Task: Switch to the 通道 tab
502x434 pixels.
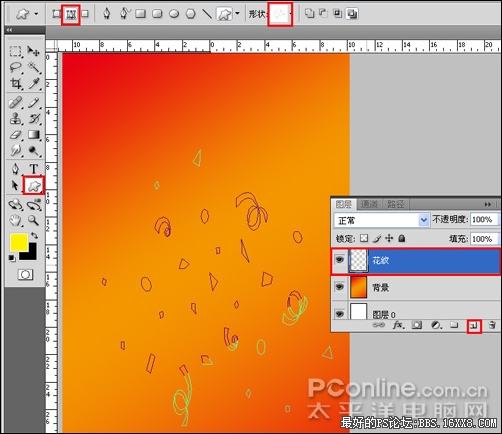Action: click(369, 204)
